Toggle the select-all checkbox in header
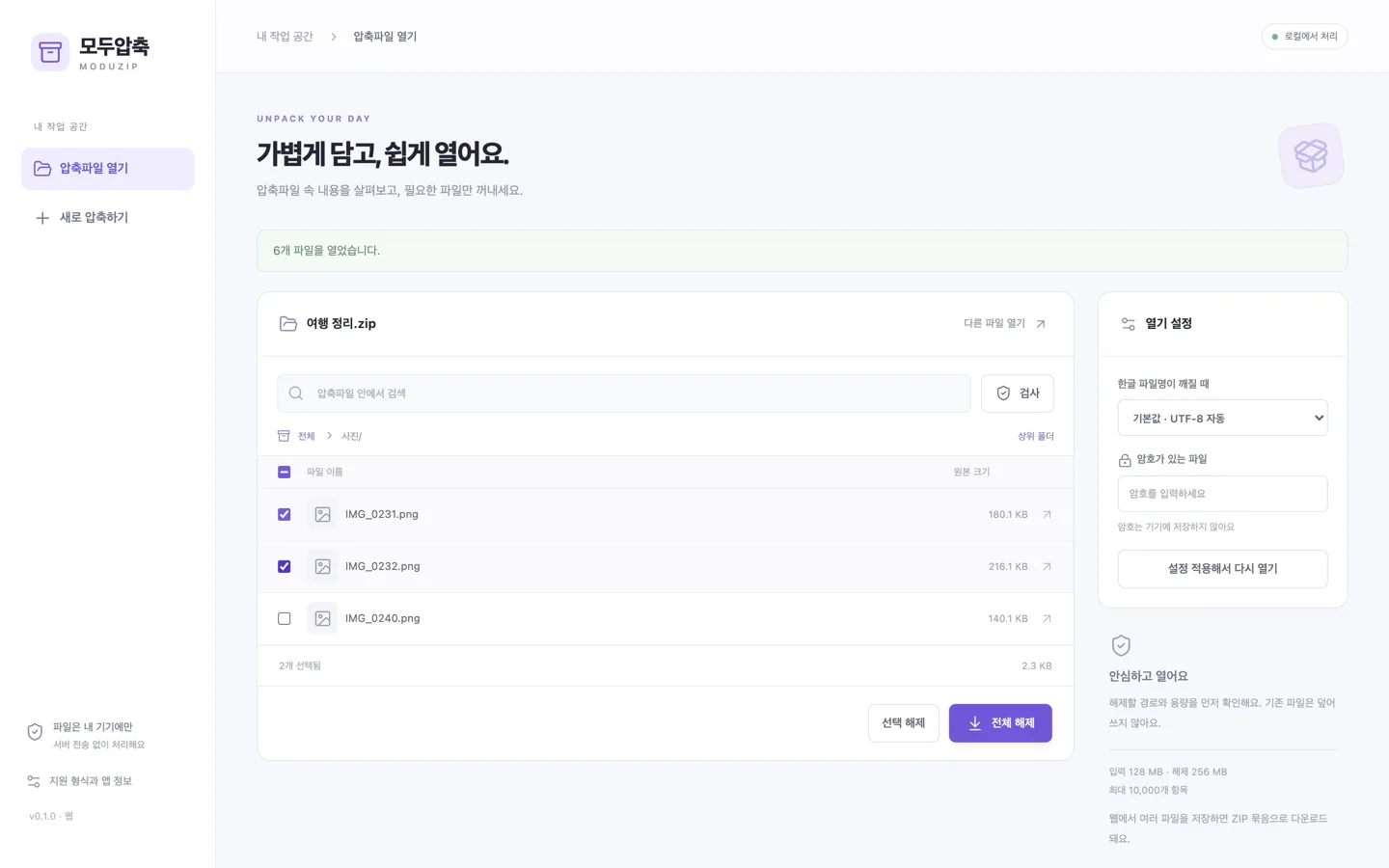Image resolution: width=1389 pixels, height=868 pixels. [x=284, y=473]
